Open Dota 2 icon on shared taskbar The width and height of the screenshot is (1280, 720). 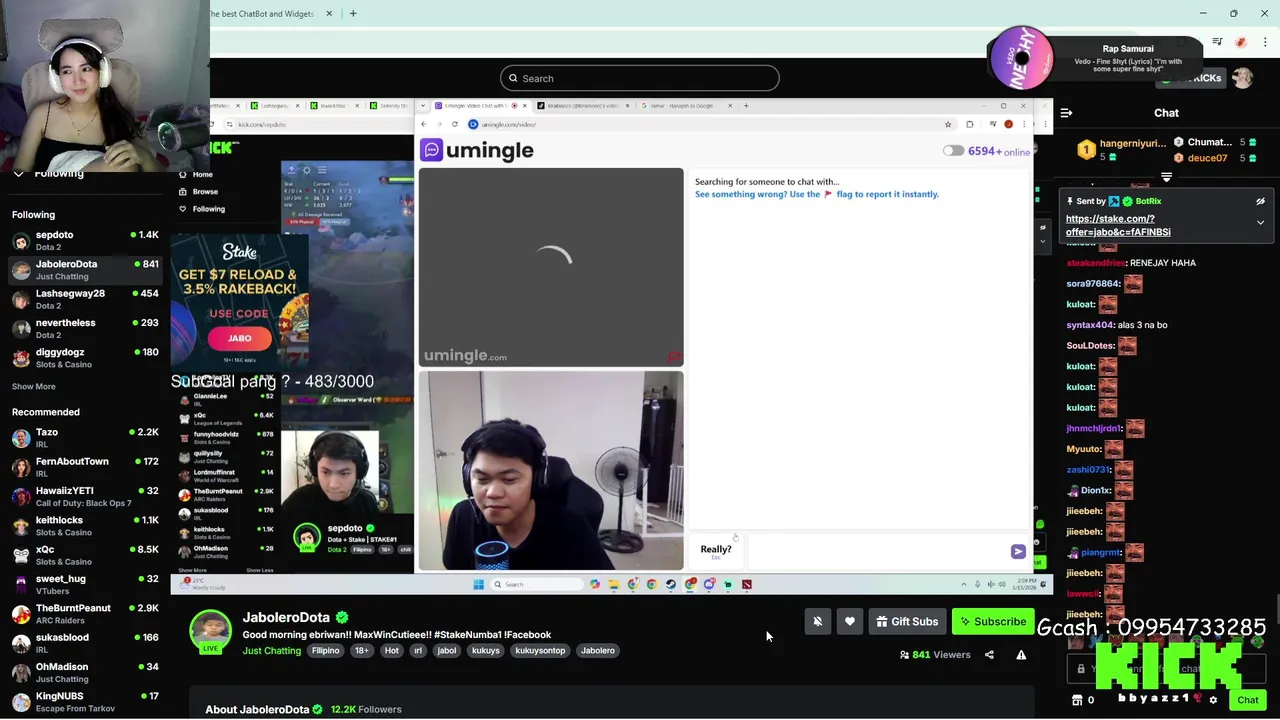[746, 584]
